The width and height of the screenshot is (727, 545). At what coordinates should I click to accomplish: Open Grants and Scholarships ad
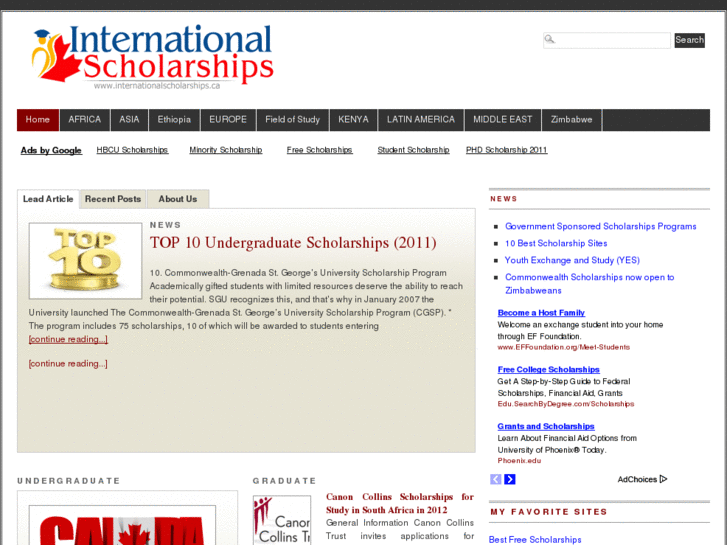(546, 426)
